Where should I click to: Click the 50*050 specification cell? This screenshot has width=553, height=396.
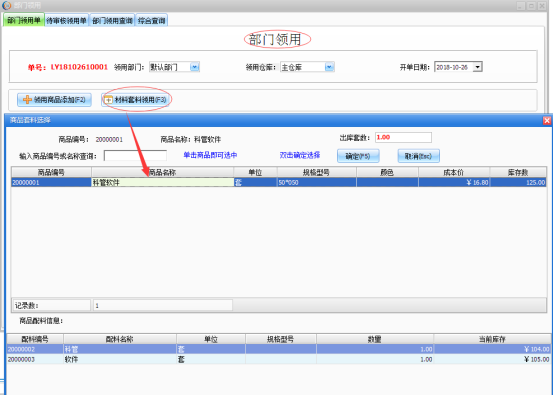316,182
